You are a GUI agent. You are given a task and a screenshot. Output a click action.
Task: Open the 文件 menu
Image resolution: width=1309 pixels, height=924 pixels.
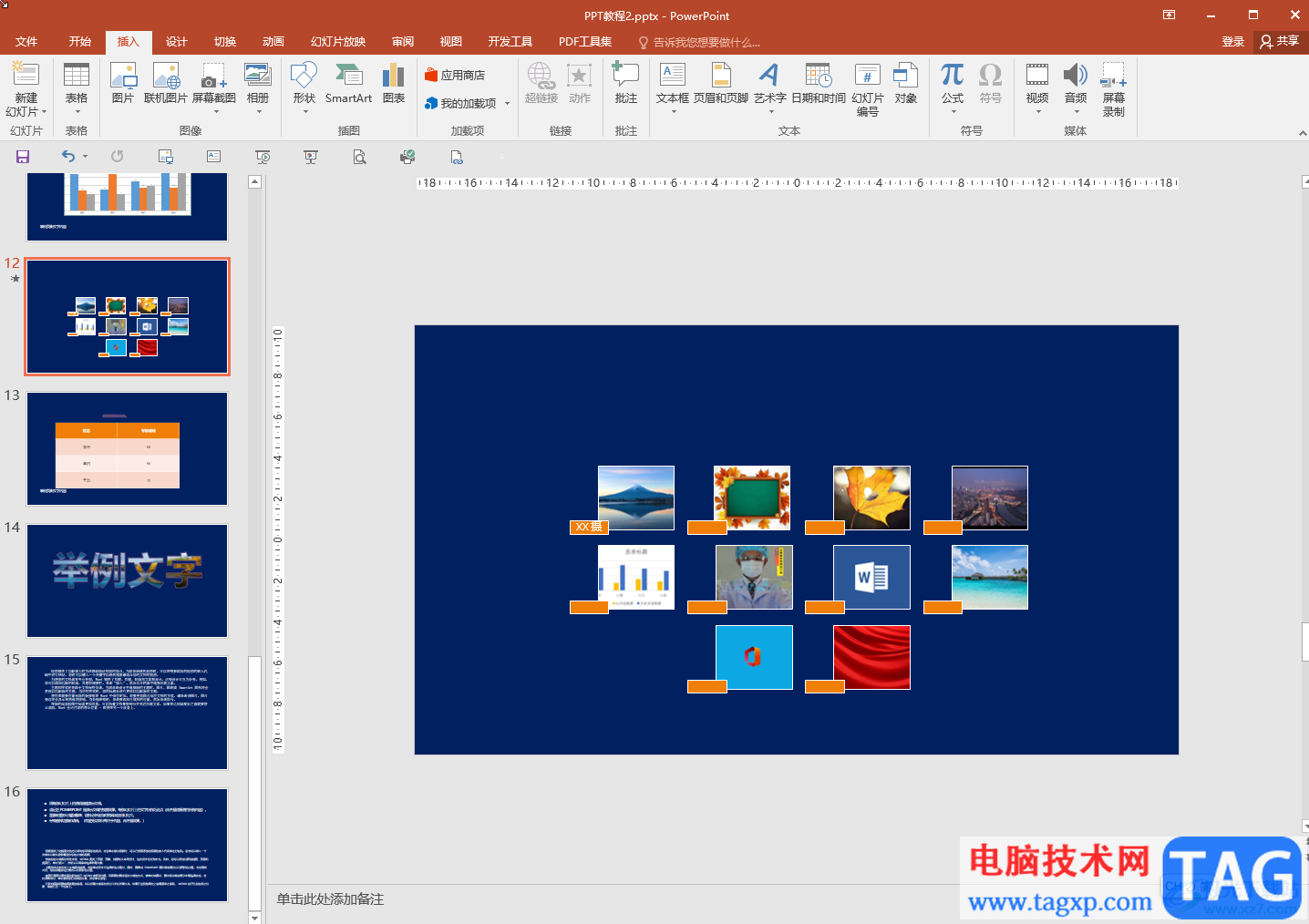26,42
